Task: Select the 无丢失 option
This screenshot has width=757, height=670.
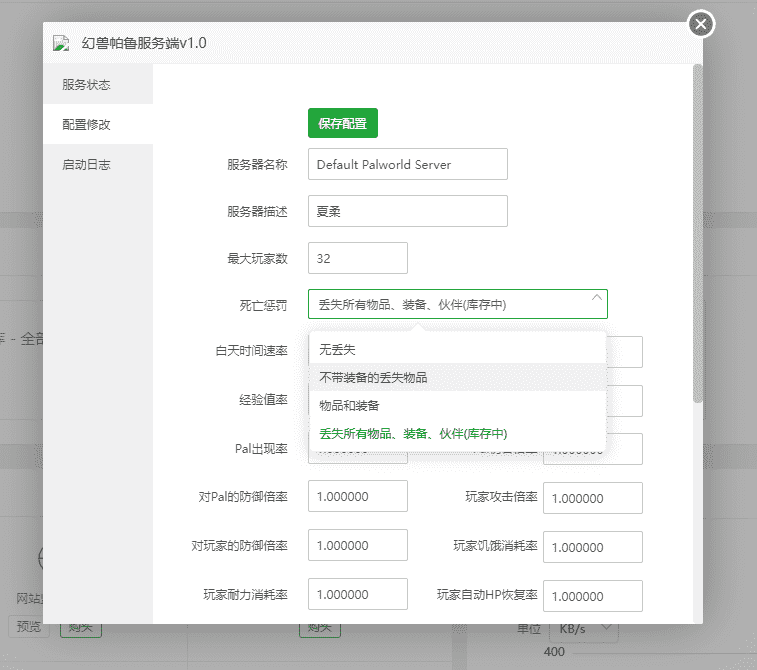Action: pos(457,349)
